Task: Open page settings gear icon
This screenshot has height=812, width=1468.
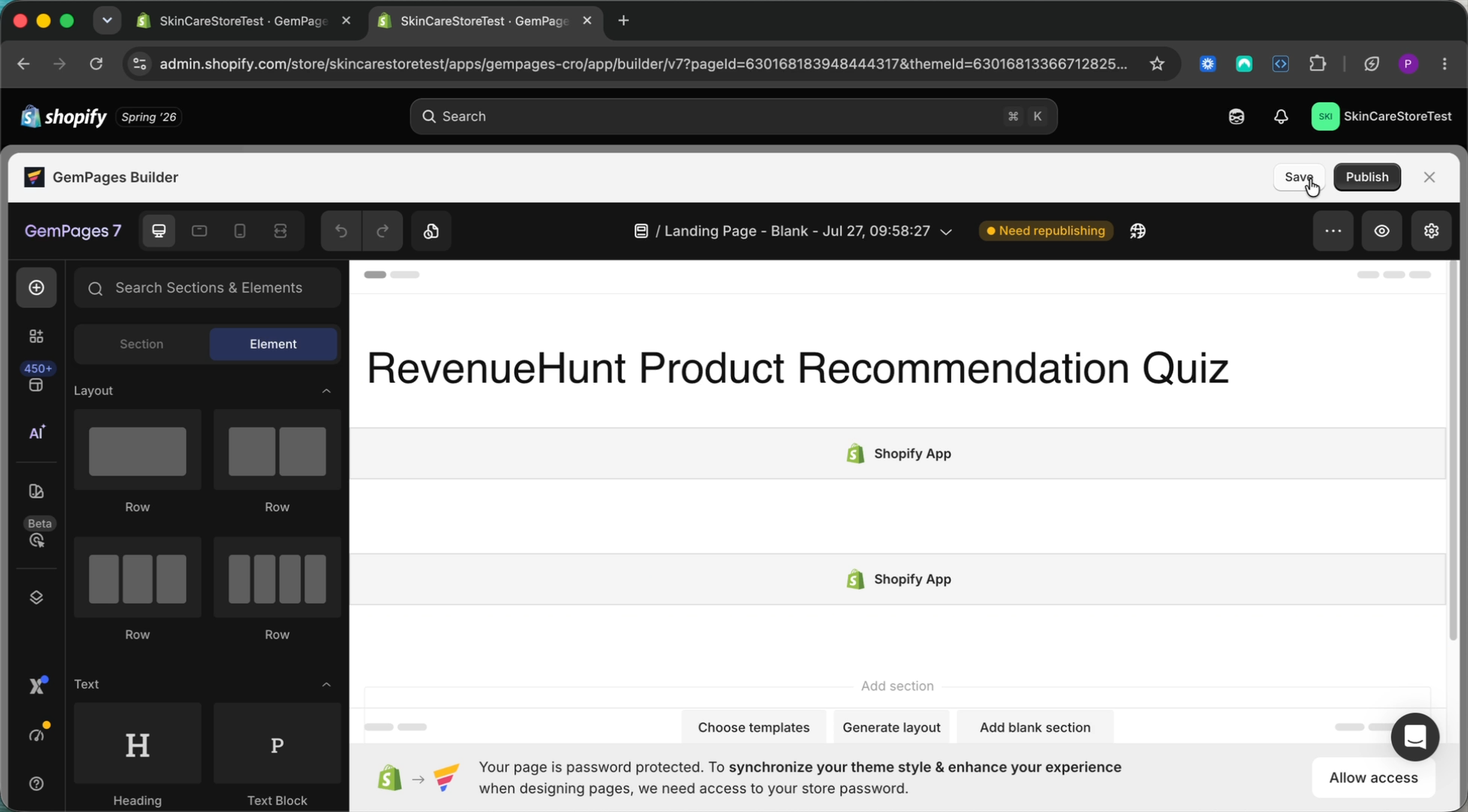Action: (x=1431, y=231)
